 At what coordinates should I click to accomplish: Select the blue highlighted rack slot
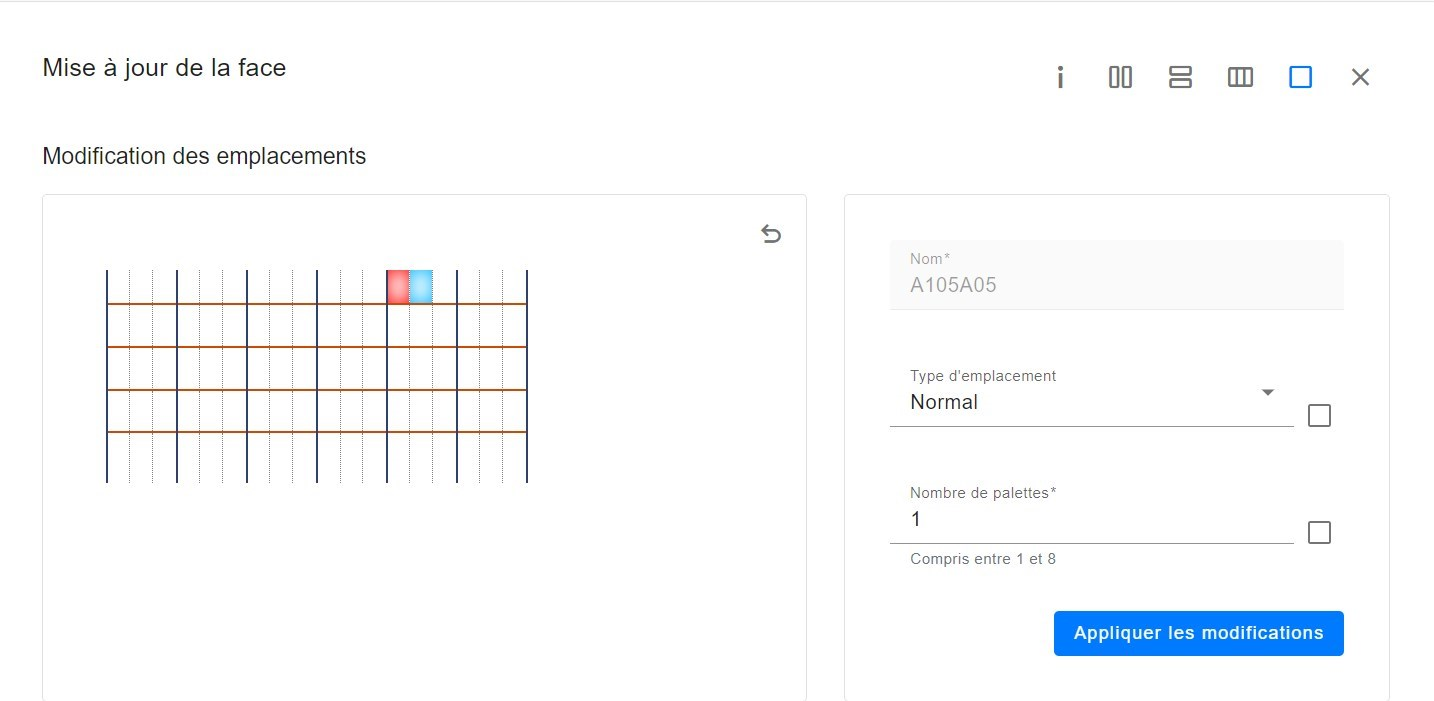click(421, 286)
